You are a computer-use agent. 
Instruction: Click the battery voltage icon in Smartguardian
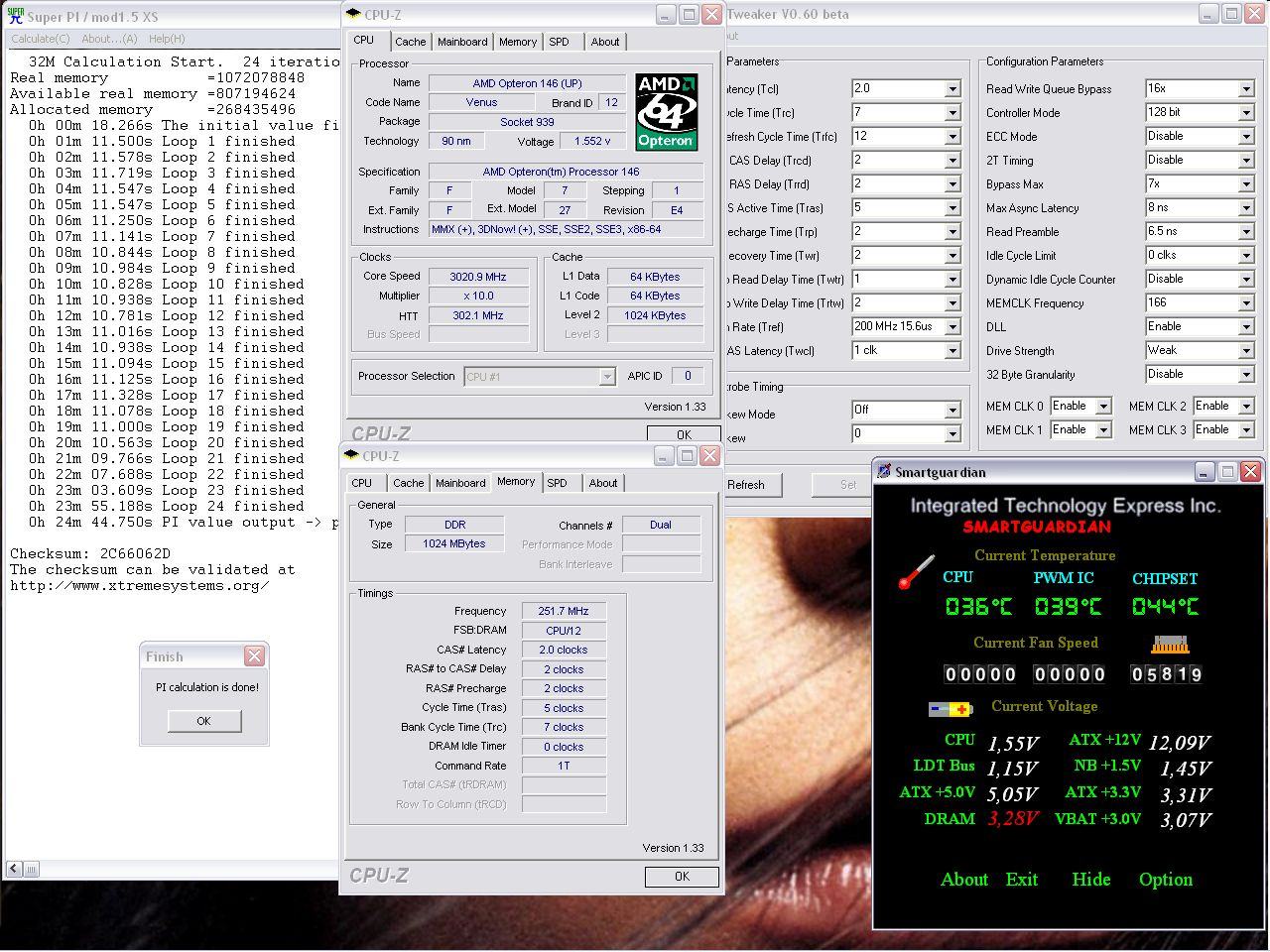click(950, 709)
